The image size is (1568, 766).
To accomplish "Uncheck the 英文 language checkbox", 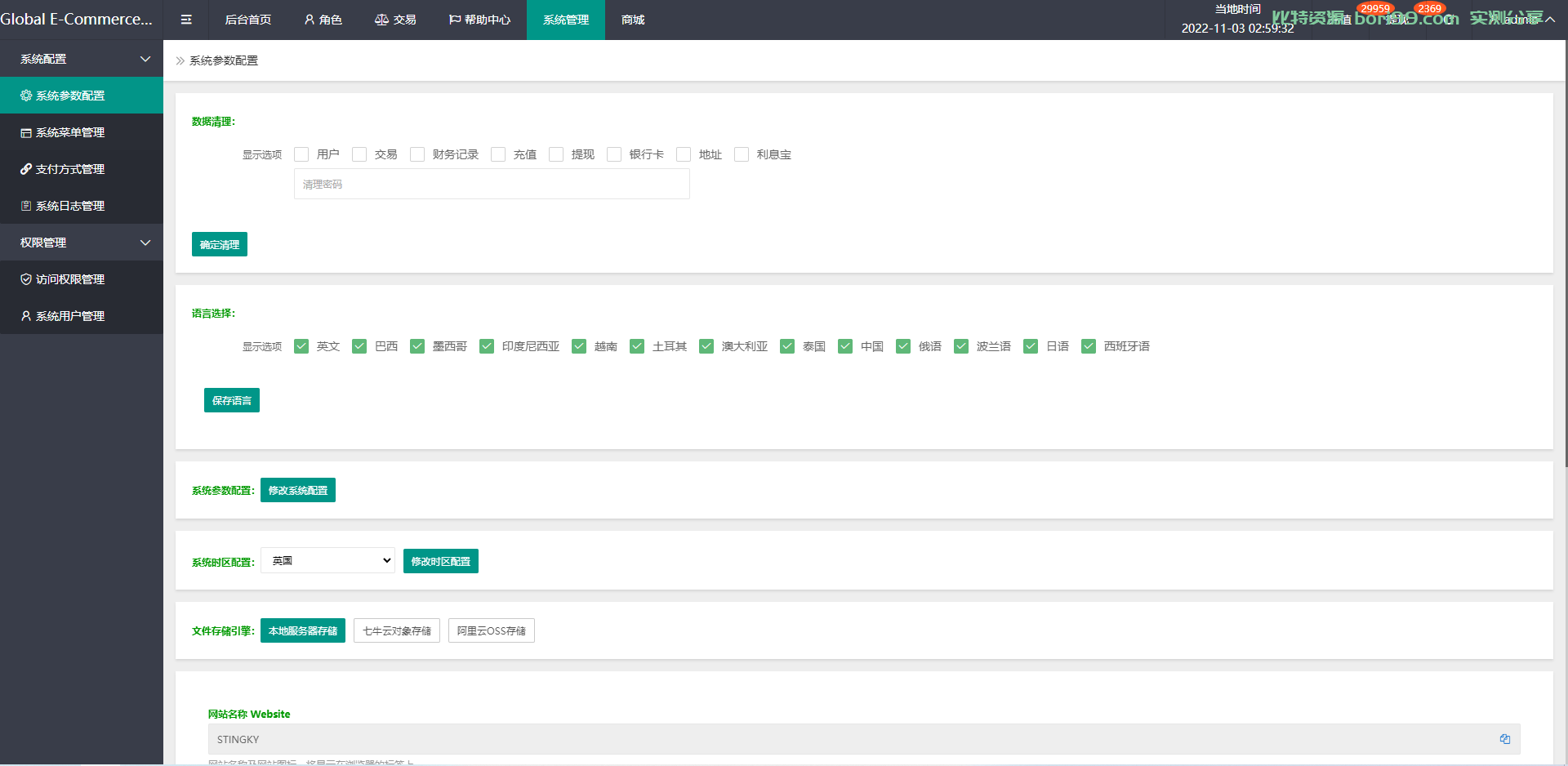I will 301,346.
